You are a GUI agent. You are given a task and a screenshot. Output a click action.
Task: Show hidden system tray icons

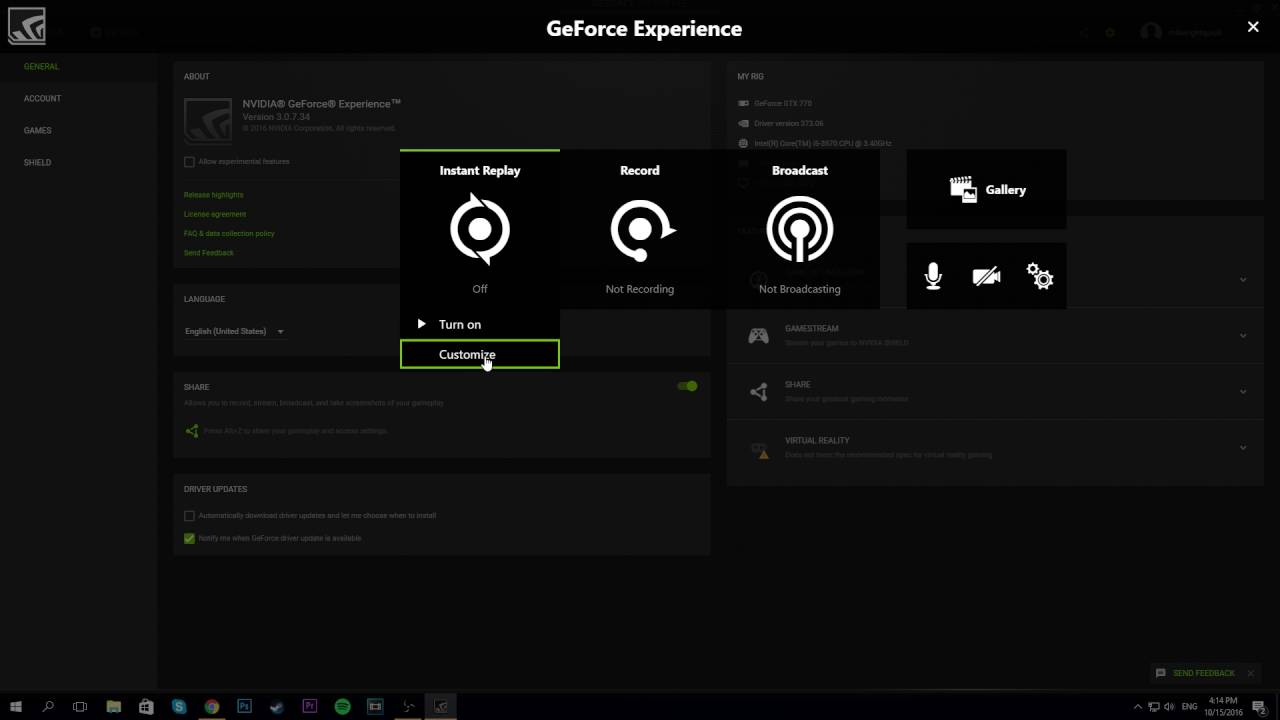click(1139, 706)
